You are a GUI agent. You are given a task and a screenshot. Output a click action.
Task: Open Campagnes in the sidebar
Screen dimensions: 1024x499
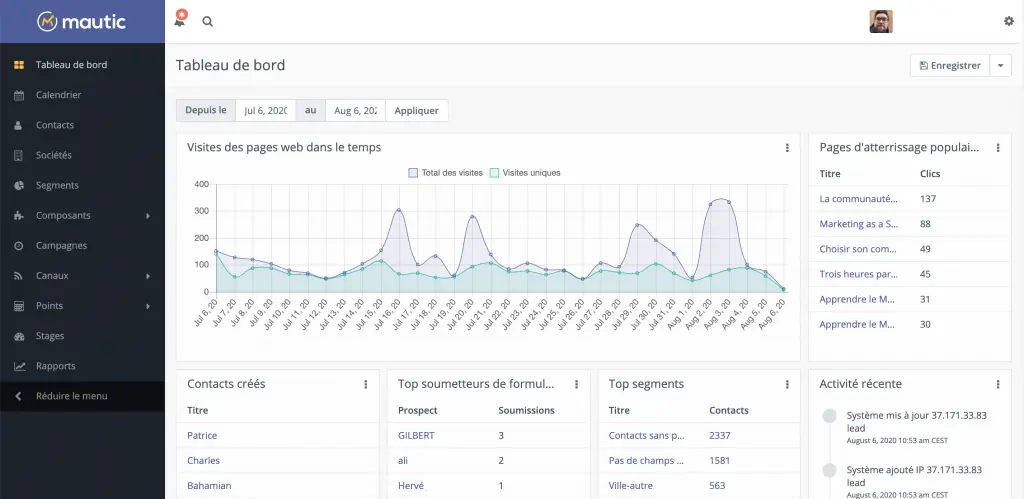[x=61, y=246]
